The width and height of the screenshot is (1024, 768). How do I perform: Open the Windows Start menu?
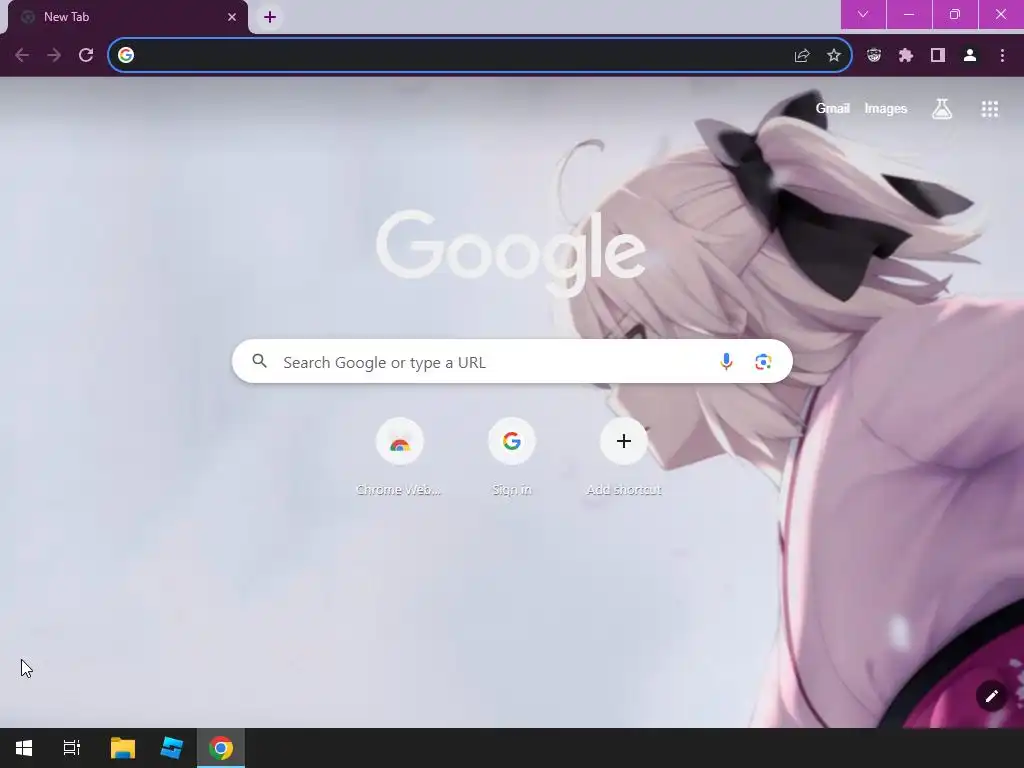pyautogui.click(x=24, y=748)
